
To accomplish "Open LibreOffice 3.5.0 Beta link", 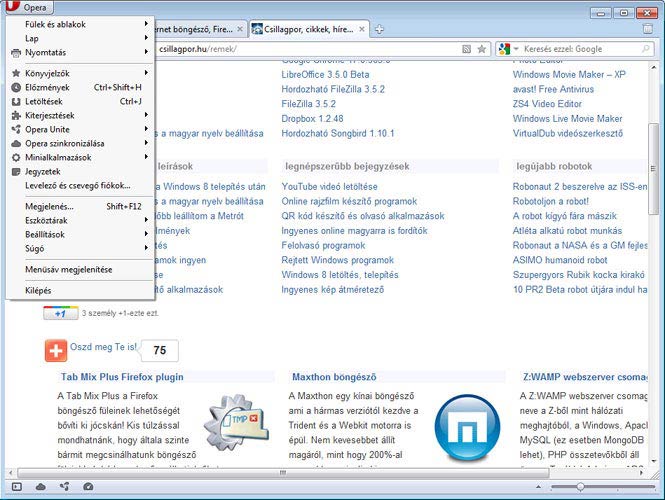I will tap(325, 75).
